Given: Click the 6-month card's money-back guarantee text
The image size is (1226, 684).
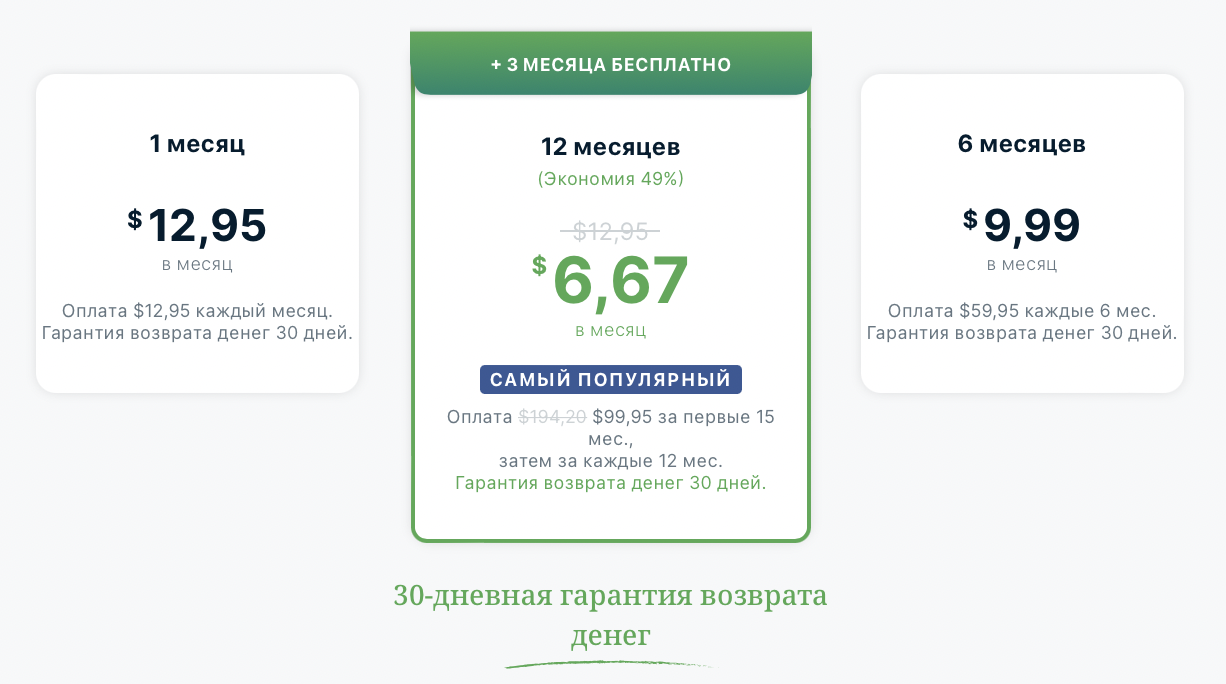Looking at the screenshot, I should pyautogui.click(x=1022, y=332).
